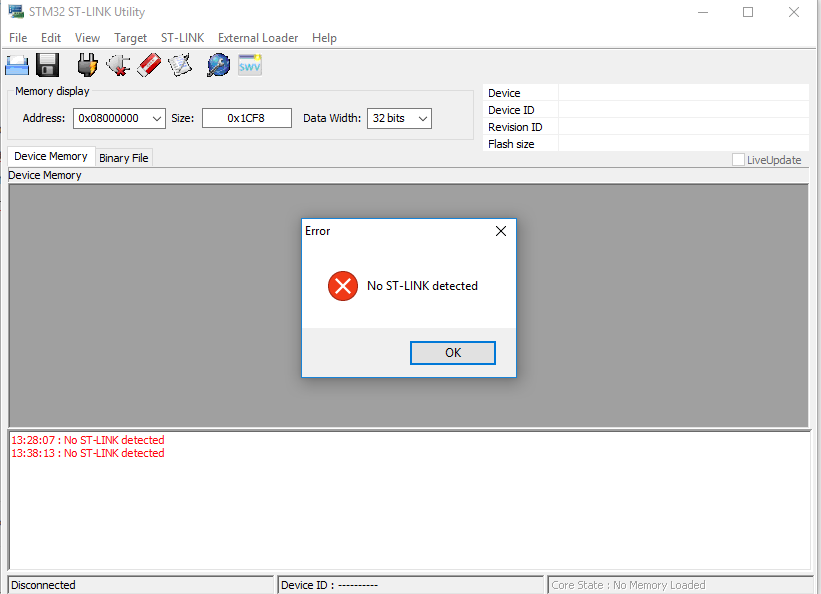Click the Save file floppy icon

pyautogui.click(x=48, y=65)
